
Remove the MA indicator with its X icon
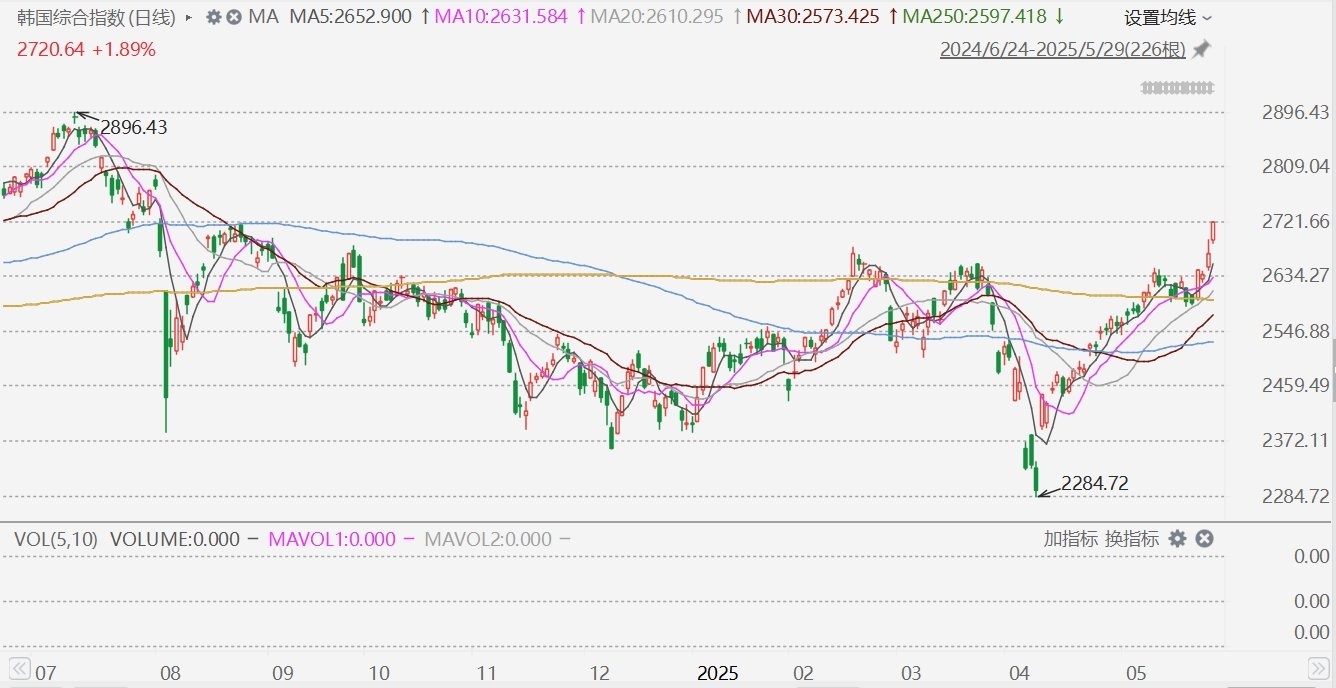click(x=234, y=17)
